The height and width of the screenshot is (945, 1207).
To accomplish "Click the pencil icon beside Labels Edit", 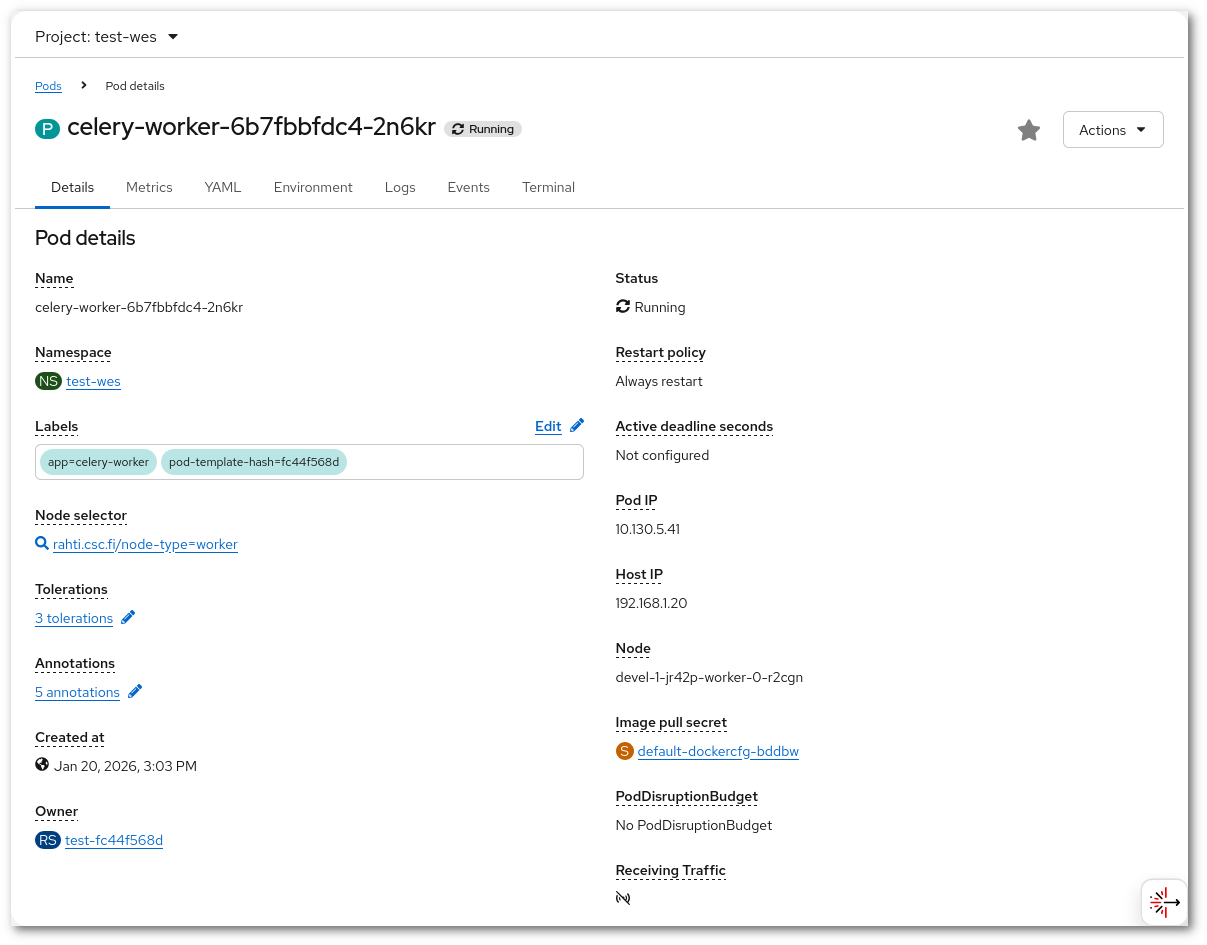I will (577, 426).
